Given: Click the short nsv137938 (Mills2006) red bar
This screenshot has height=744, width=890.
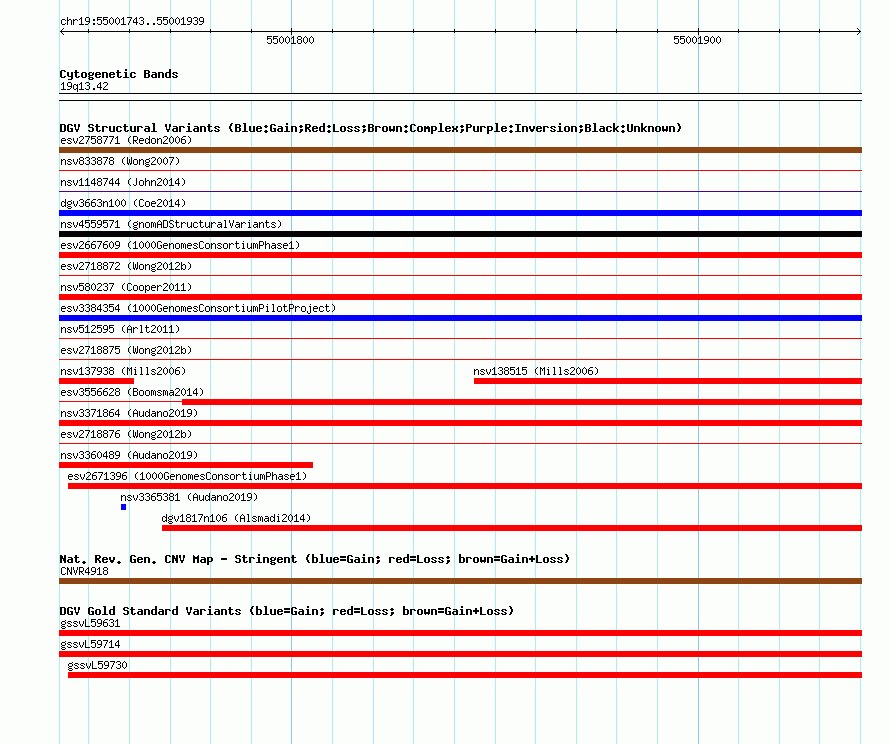Looking at the screenshot, I should [x=96, y=381].
